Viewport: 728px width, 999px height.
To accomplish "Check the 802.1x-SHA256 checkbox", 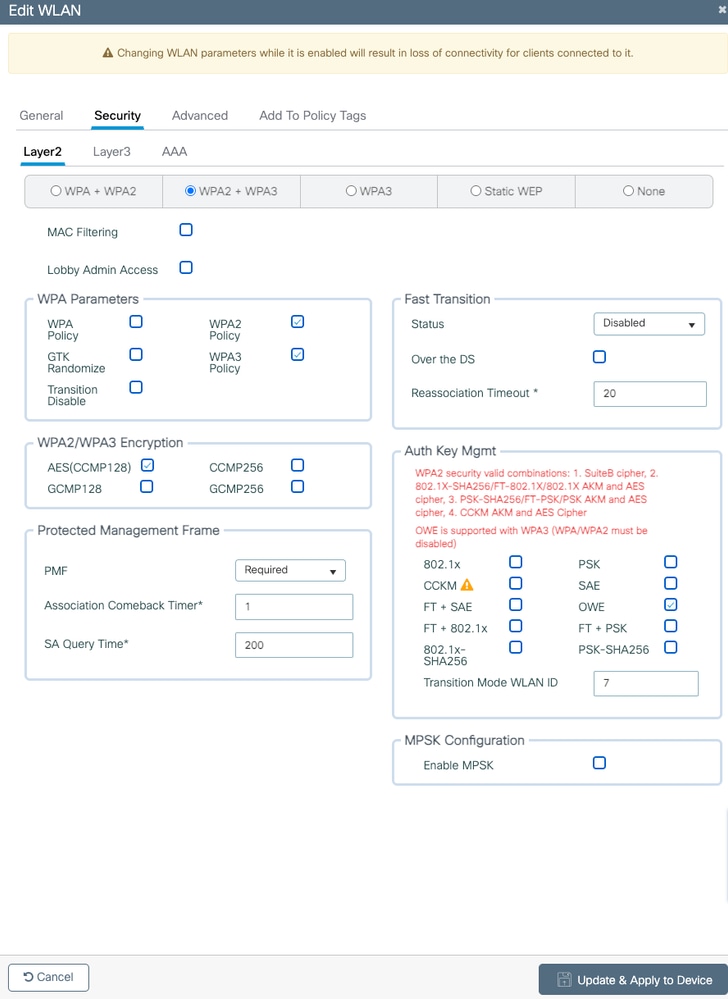I will click(516, 647).
